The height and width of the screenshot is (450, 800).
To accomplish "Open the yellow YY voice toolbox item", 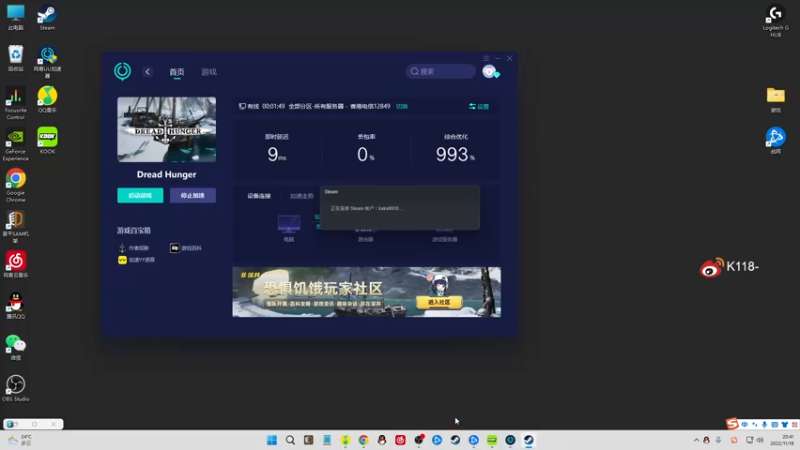I will [136, 260].
